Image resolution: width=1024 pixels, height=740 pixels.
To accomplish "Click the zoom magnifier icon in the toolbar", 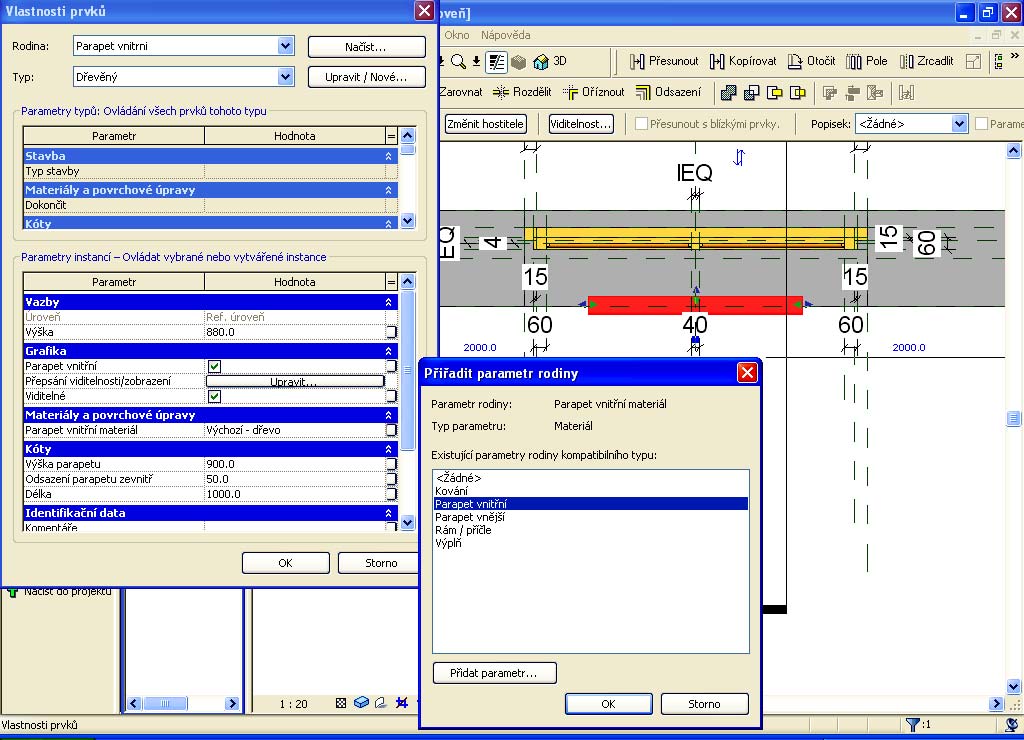I will tap(458, 61).
